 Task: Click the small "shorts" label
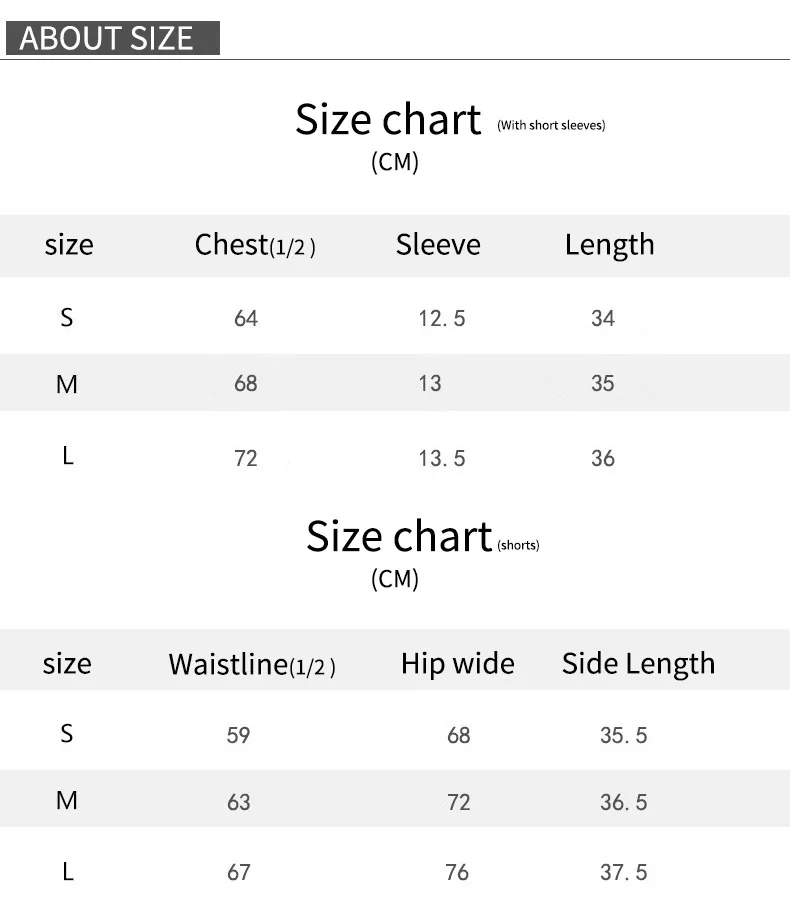tap(518, 545)
